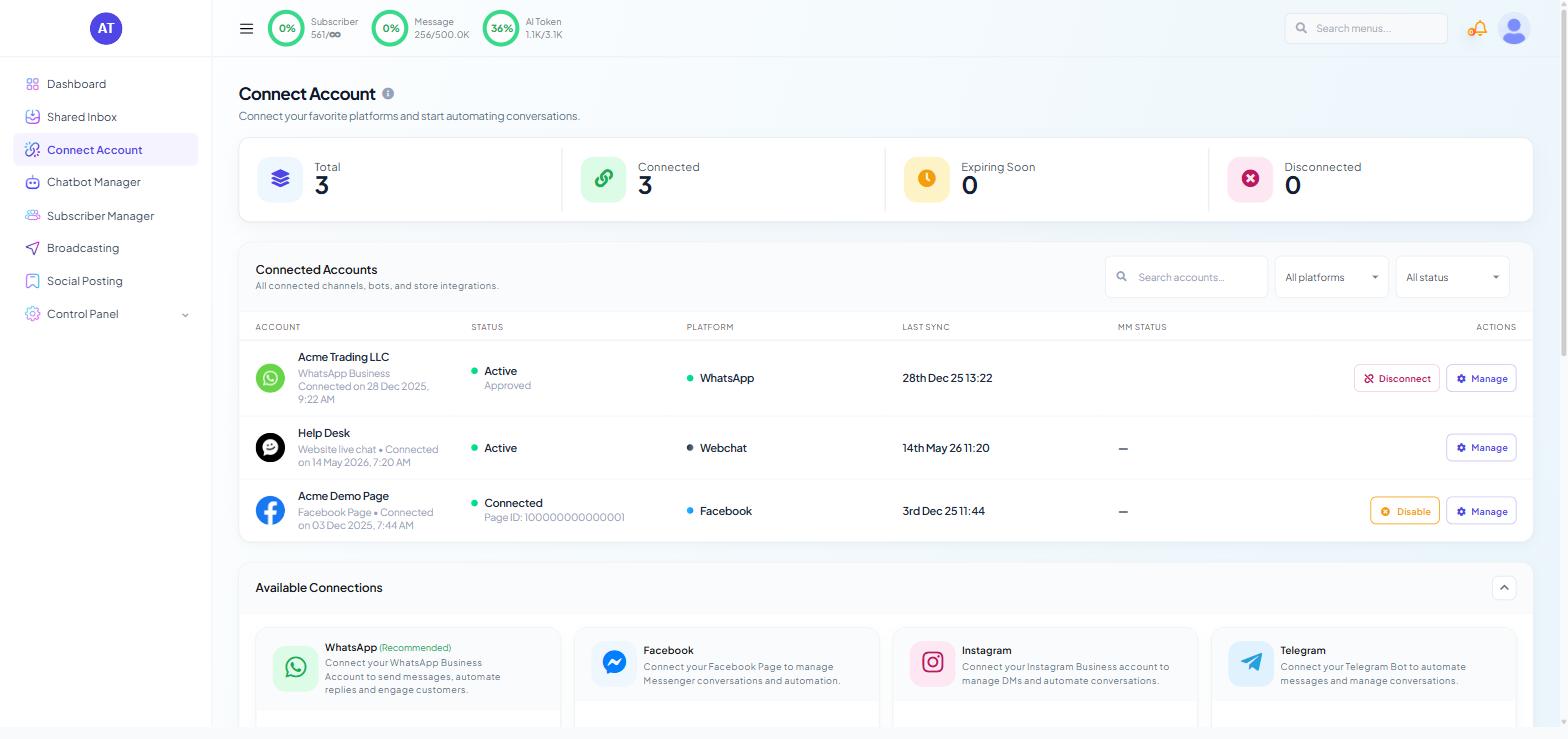Click the Subscriber 0% usage ring

pos(286,28)
